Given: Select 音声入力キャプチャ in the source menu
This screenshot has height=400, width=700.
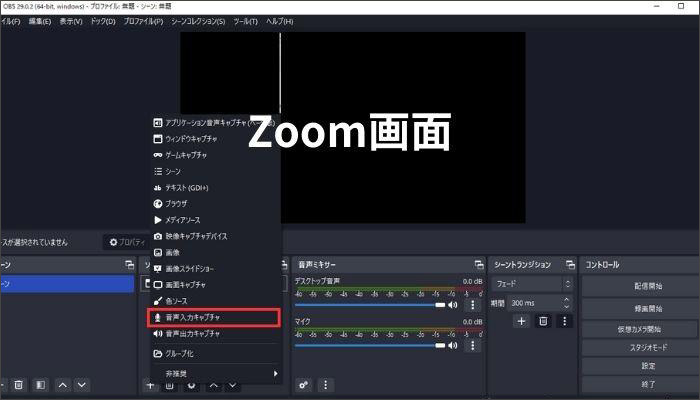Looking at the screenshot, I should coord(214,317).
